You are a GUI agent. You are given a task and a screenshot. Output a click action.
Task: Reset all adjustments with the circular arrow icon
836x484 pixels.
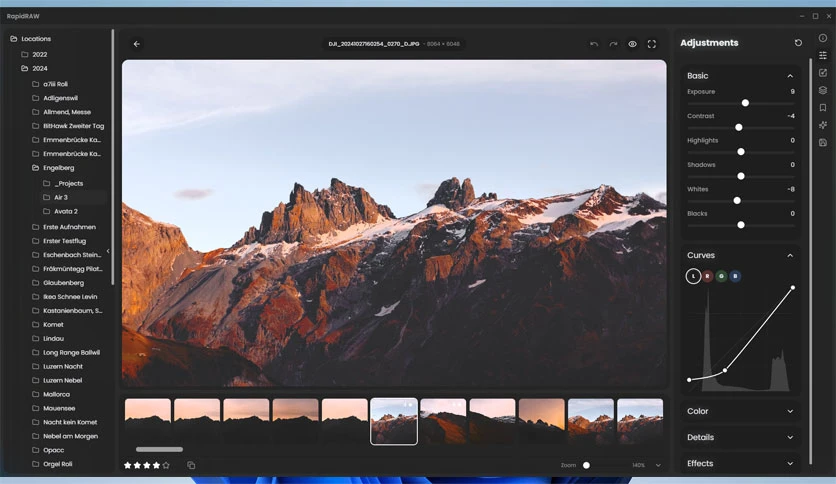click(x=798, y=43)
